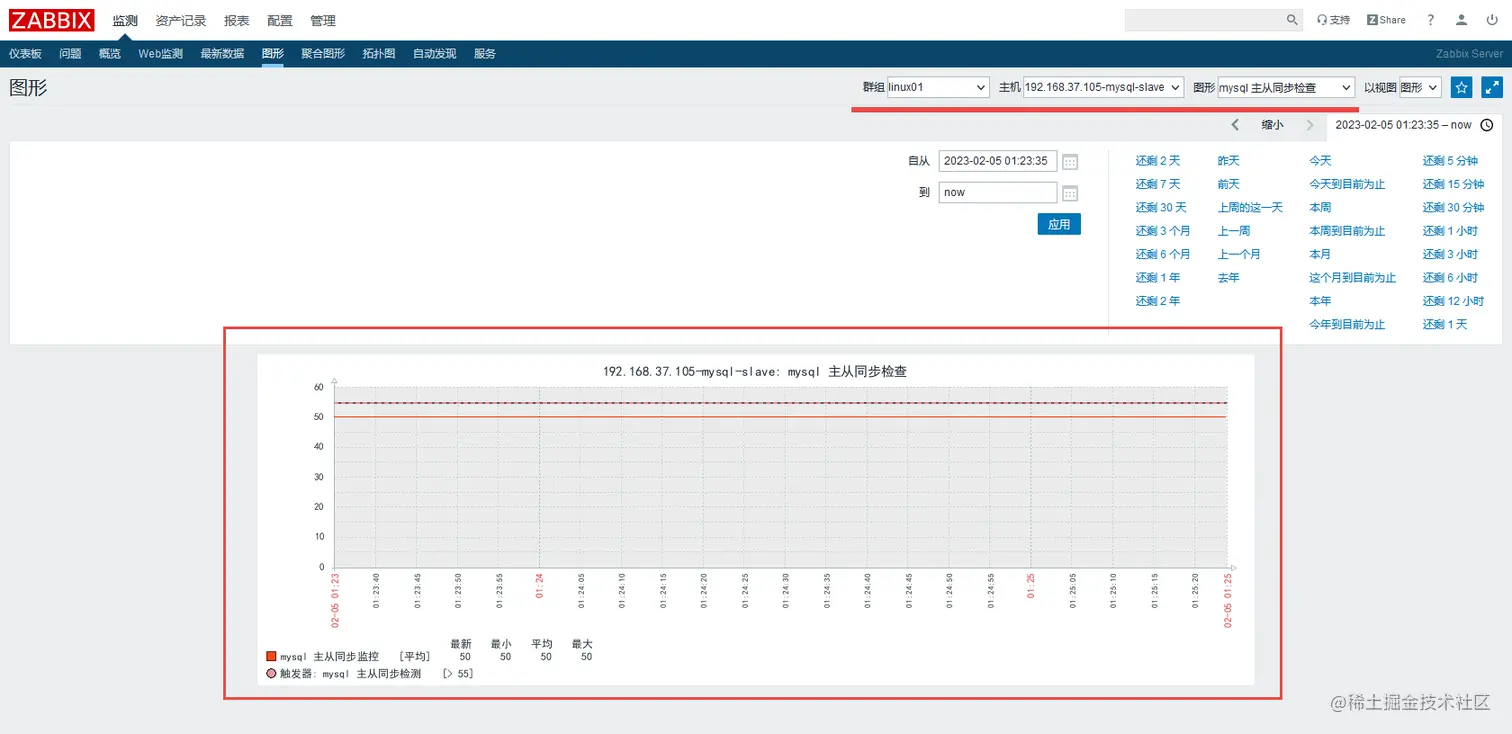This screenshot has width=1512, height=734.
Task: Select the 还剩 7 天 range
Action: (1158, 184)
